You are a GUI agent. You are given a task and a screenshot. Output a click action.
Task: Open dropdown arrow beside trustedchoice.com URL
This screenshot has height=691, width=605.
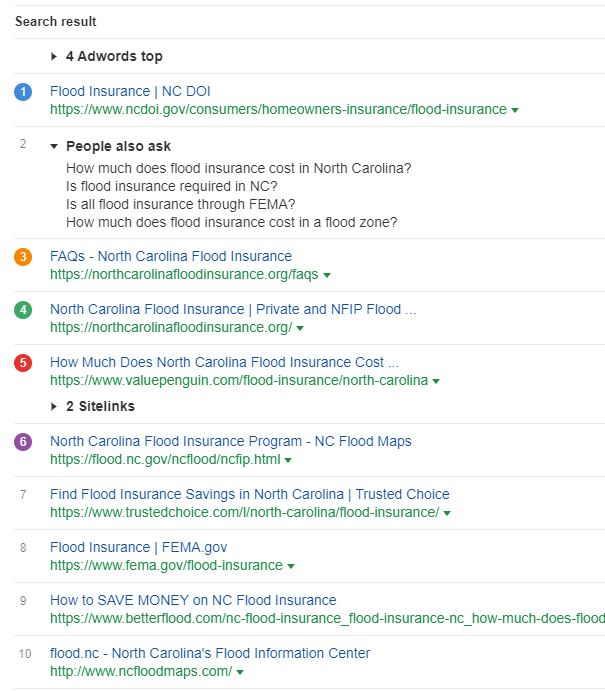pyautogui.click(x=447, y=513)
